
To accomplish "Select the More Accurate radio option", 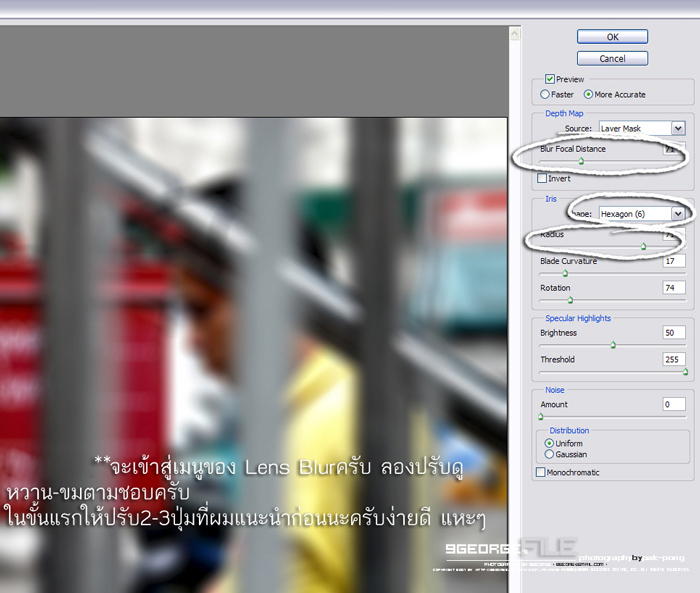I will coord(588,94).
